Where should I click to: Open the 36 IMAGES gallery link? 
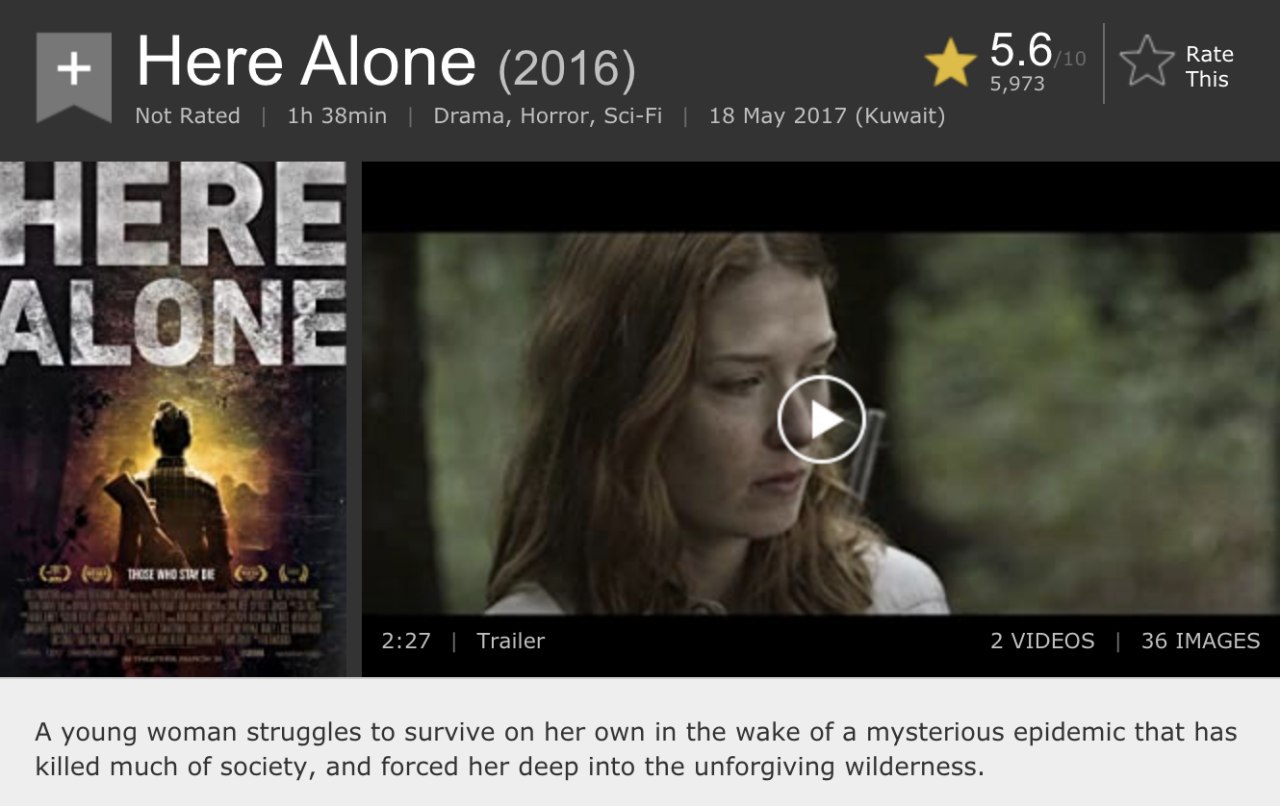coord(1200,641)
